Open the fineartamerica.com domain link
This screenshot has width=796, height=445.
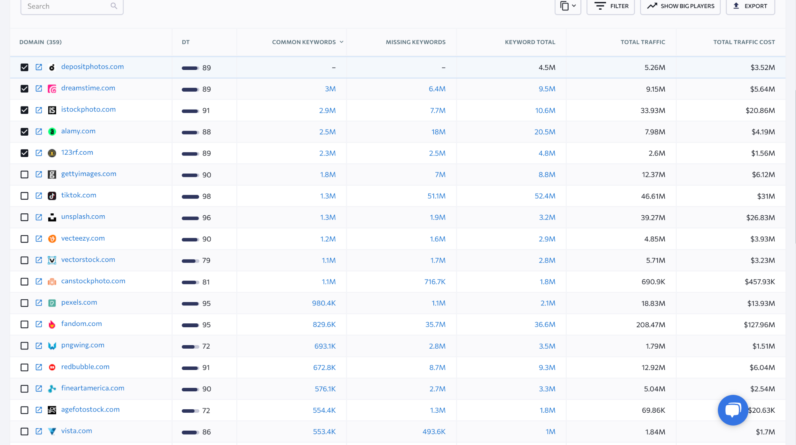[92, 388]
